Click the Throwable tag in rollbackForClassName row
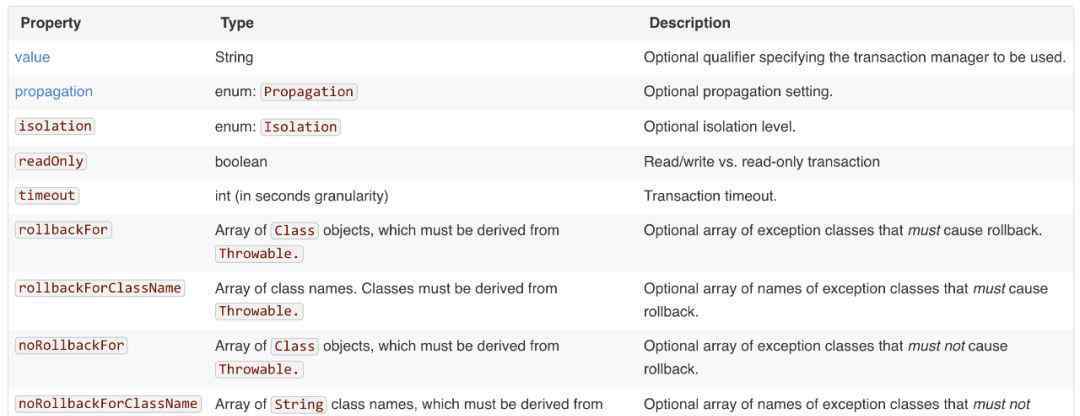 (259, 311)
